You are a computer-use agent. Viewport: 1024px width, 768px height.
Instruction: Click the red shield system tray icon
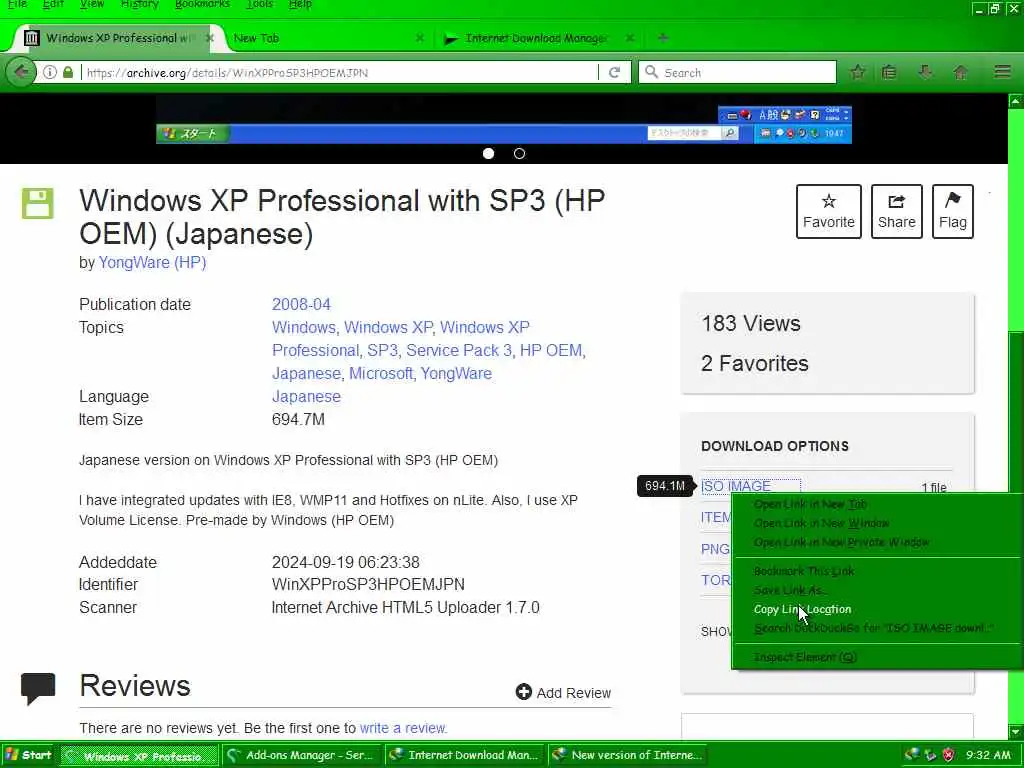pos(949,756)
